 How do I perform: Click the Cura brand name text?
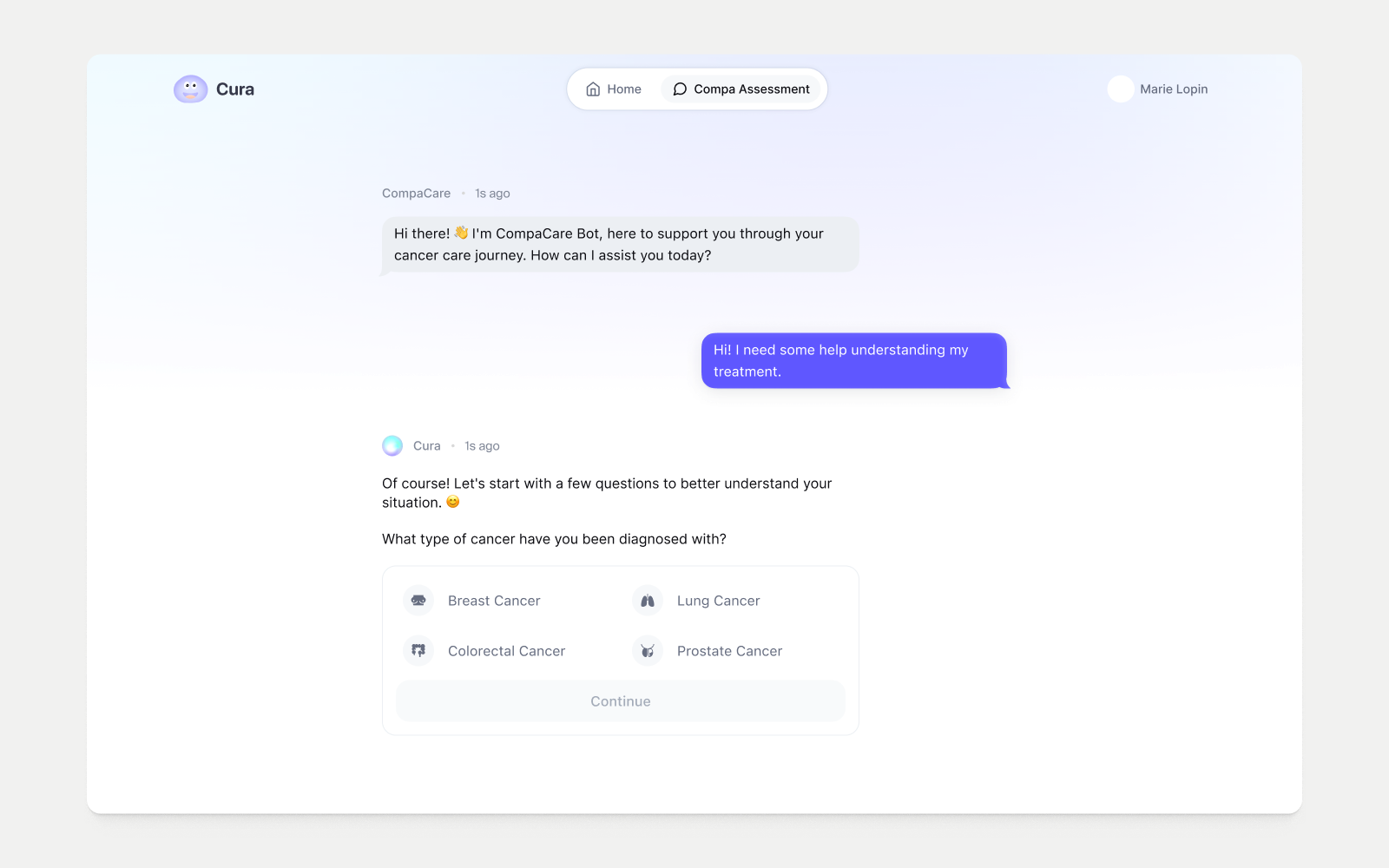click(x=235, y=89)
